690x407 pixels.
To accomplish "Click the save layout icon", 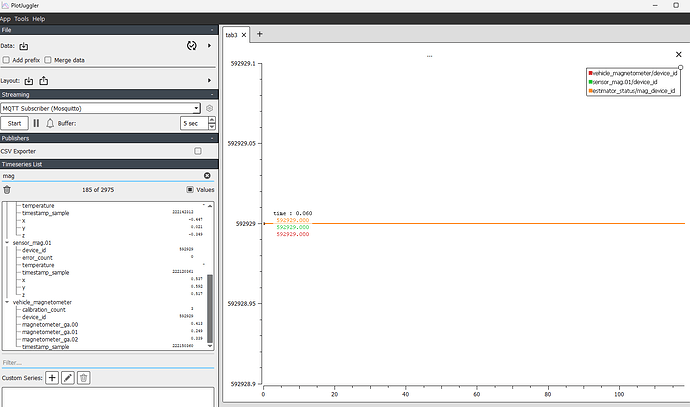I will pos(45,80).
